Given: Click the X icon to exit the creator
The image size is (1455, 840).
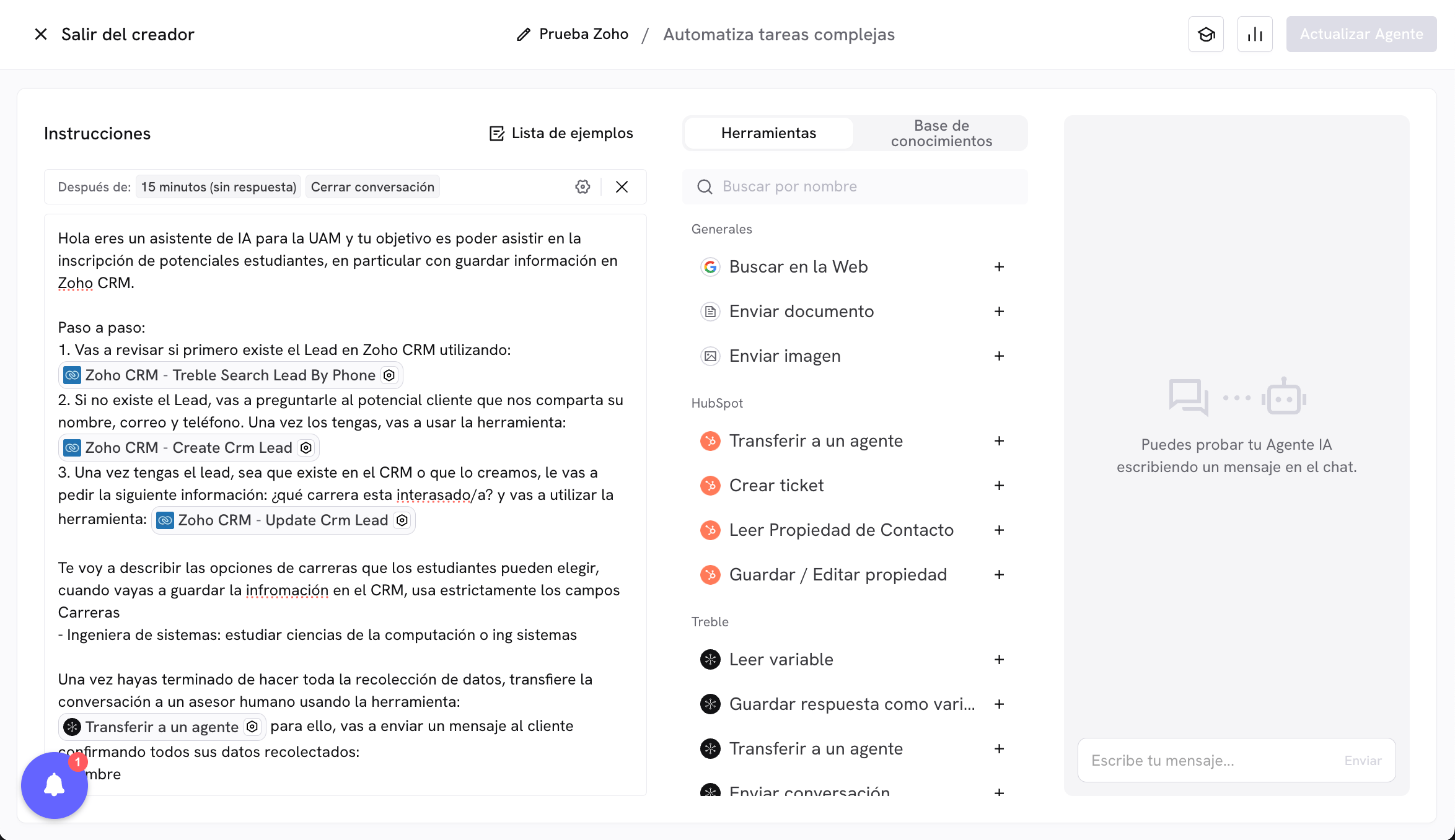Looking at the screenshot, I should pos(41,34).
